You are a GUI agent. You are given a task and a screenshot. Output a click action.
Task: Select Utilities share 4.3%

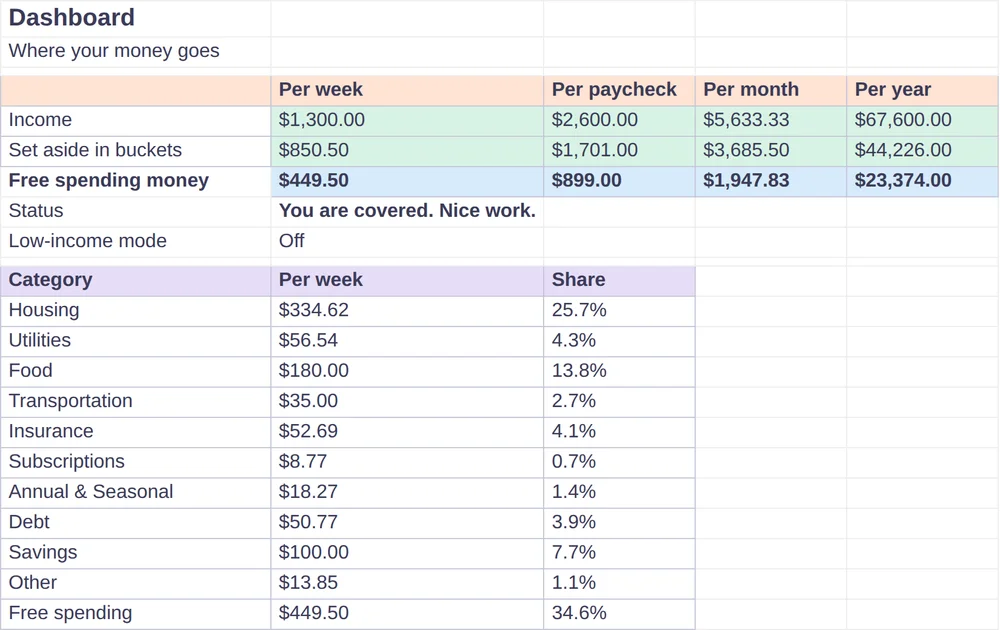(619, 341)
